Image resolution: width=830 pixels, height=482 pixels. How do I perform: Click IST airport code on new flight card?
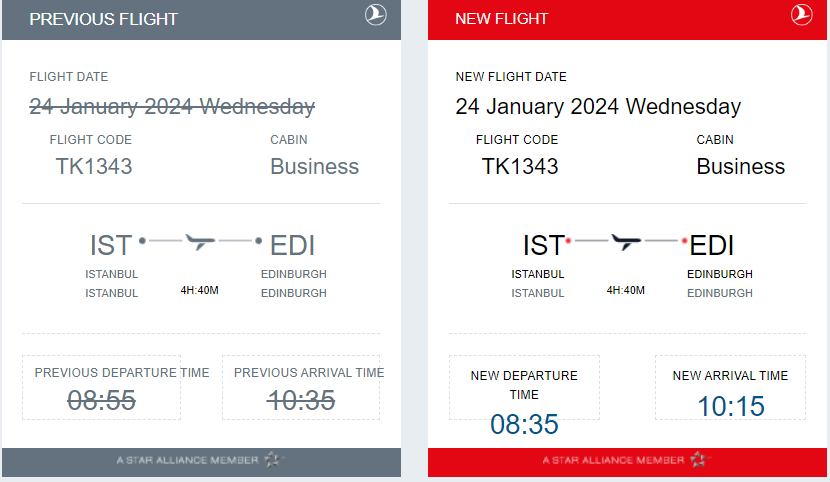tap(543, 245)
